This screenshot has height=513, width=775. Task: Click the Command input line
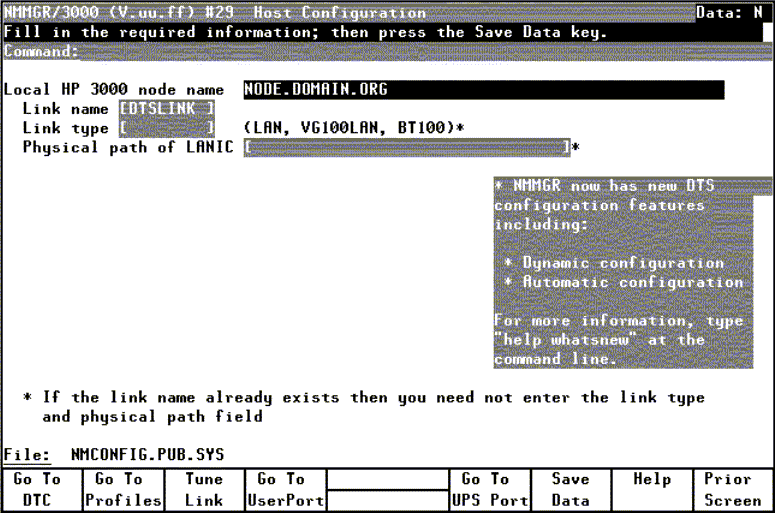[425, 51]
